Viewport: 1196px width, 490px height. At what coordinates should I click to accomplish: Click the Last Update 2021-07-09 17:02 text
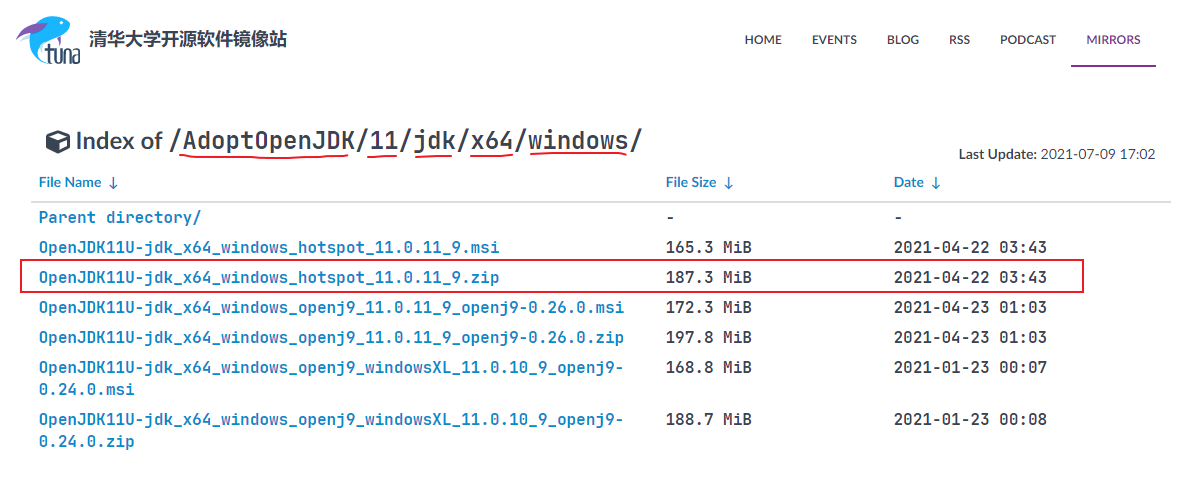1057,155
